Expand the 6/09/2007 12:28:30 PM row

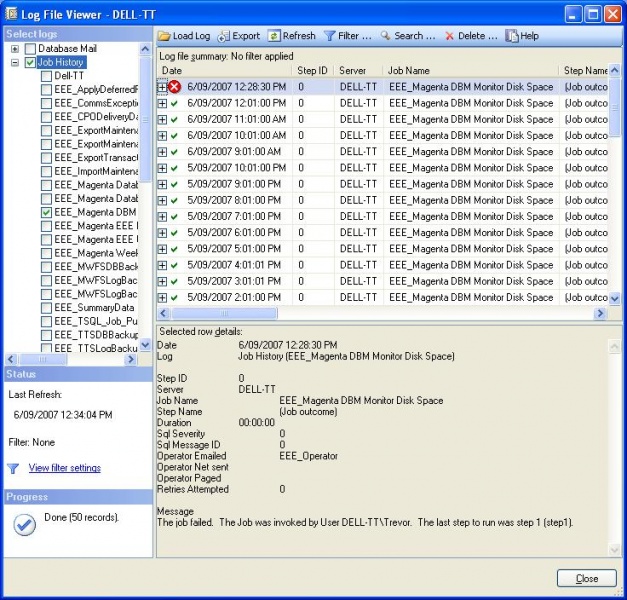[x=162, y=87]
